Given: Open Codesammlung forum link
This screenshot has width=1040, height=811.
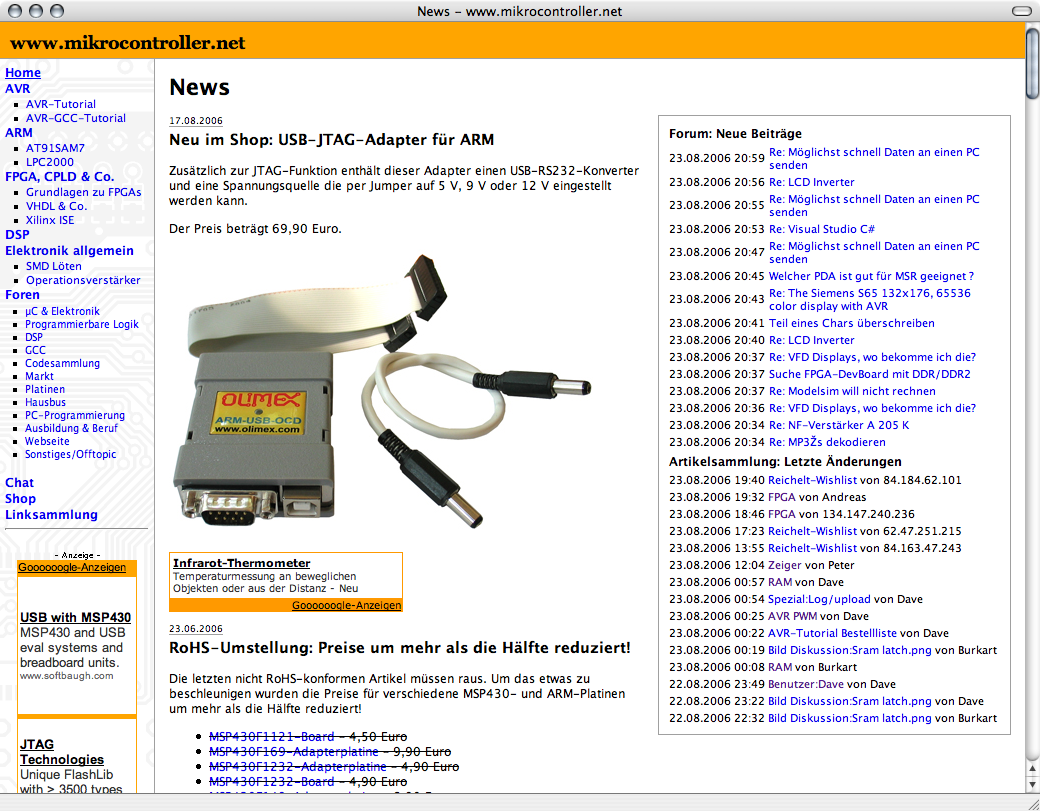Looking at the screenshot, I should tap(62, 363).
